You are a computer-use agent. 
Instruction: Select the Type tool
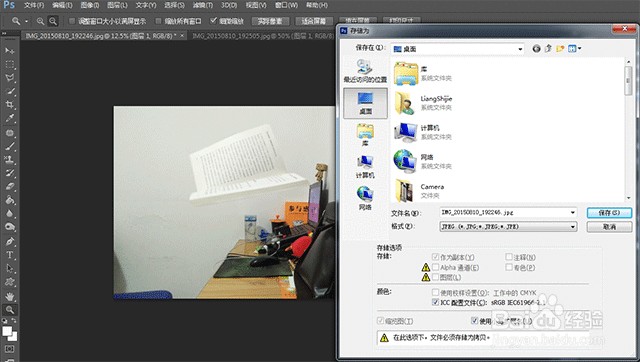point(9,255)
